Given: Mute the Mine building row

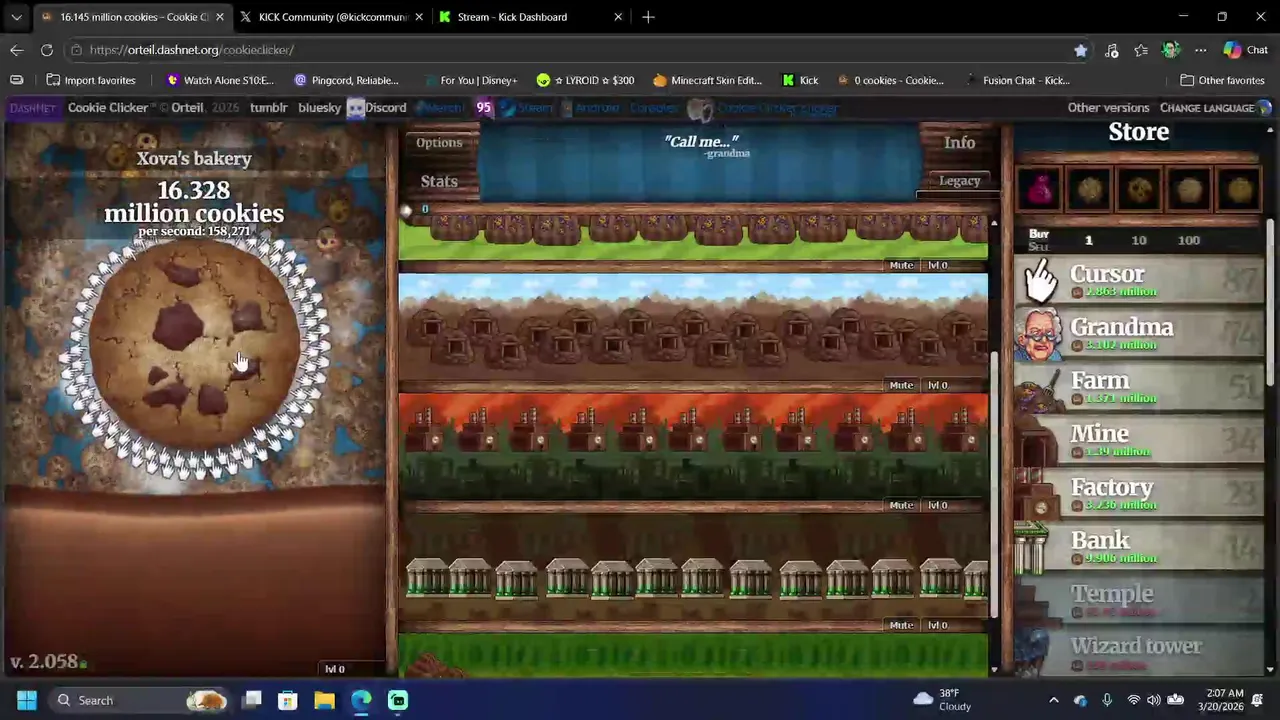Looking at the screenshot, I should [901, 385].
